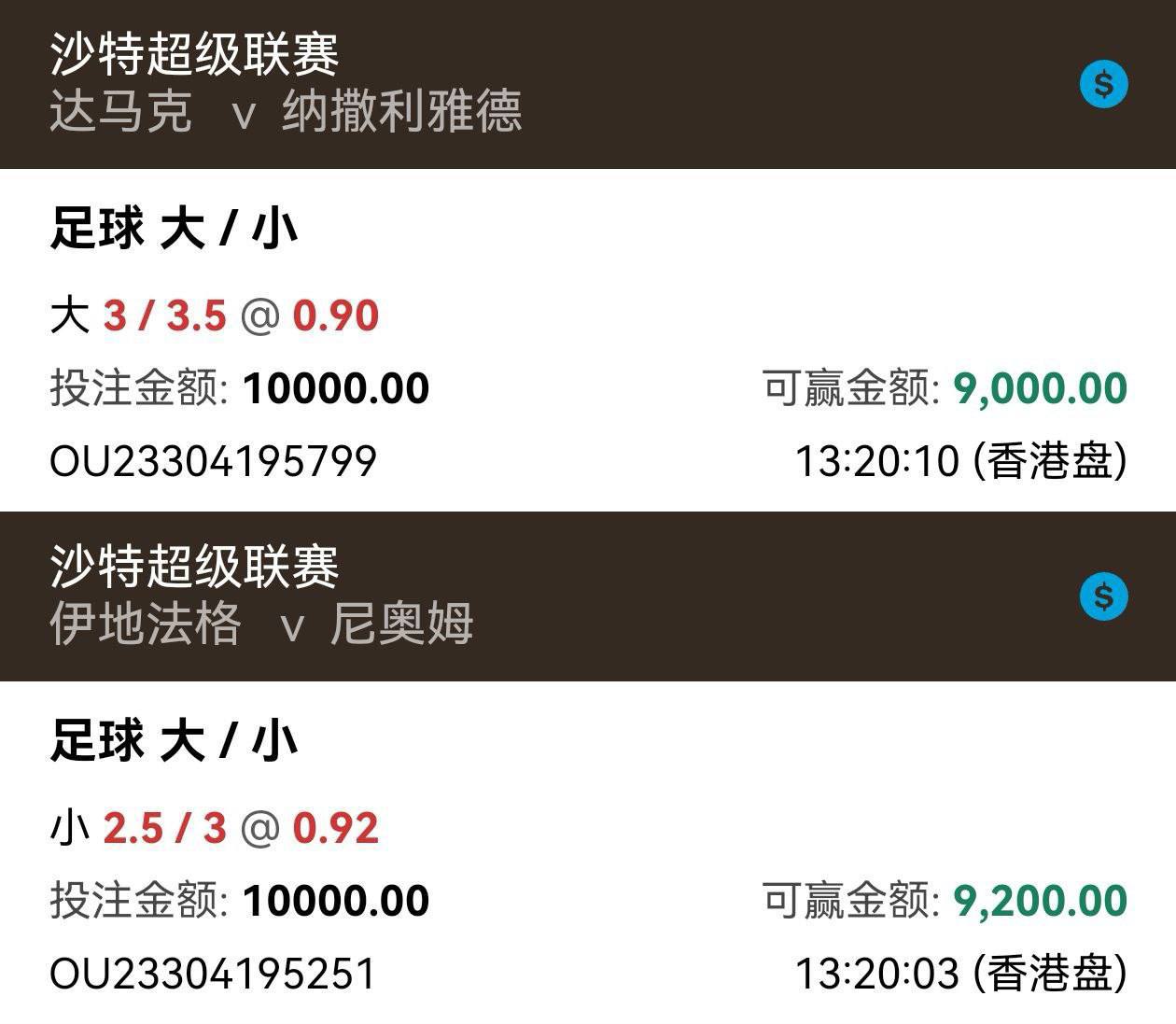
Task: Click 投注金额 10000.00 in the 0.90 bet
Action: pyautogui.click(x=240, y=388)
